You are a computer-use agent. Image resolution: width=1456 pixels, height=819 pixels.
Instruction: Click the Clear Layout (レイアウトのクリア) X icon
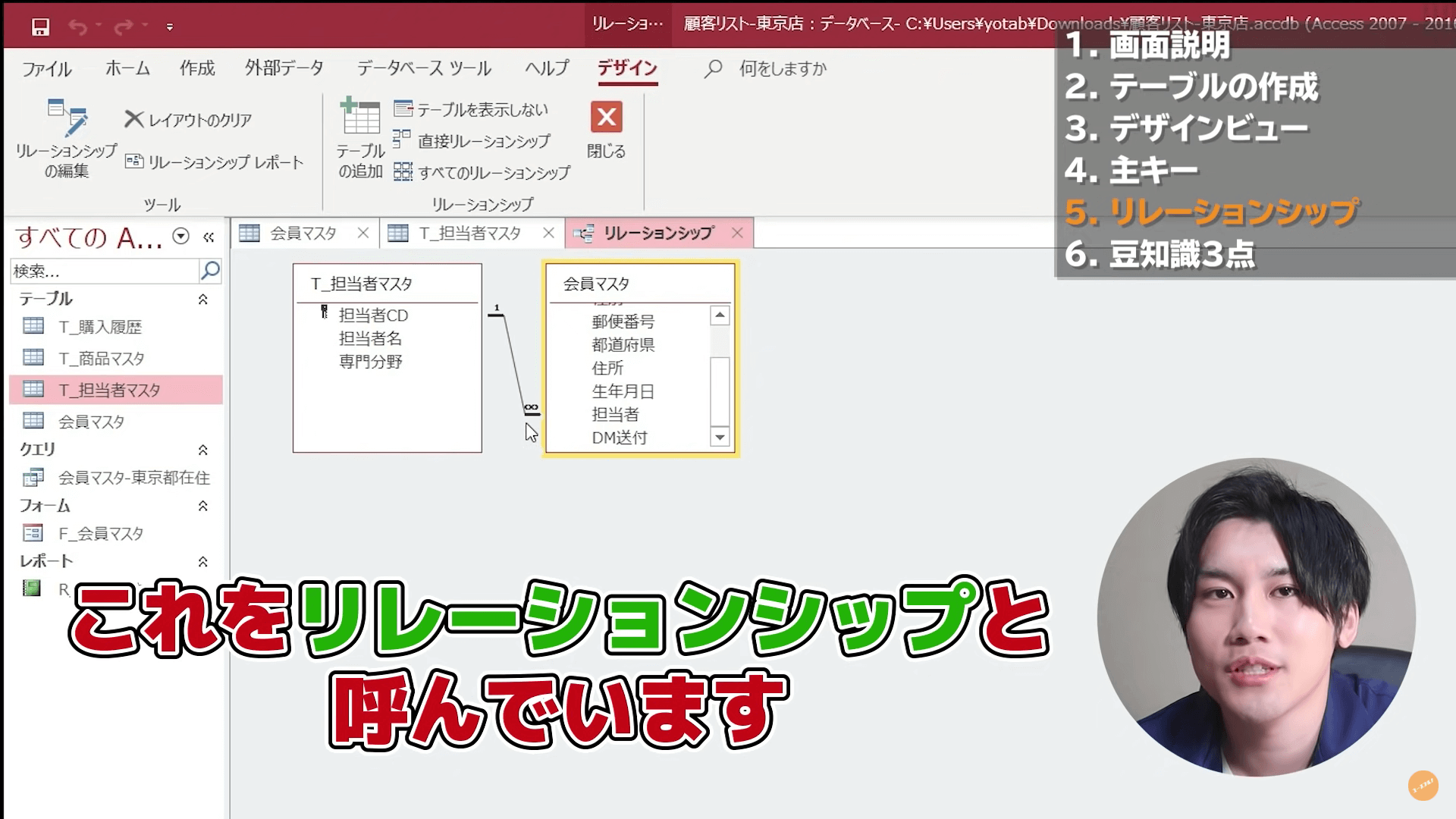point(134,119)
